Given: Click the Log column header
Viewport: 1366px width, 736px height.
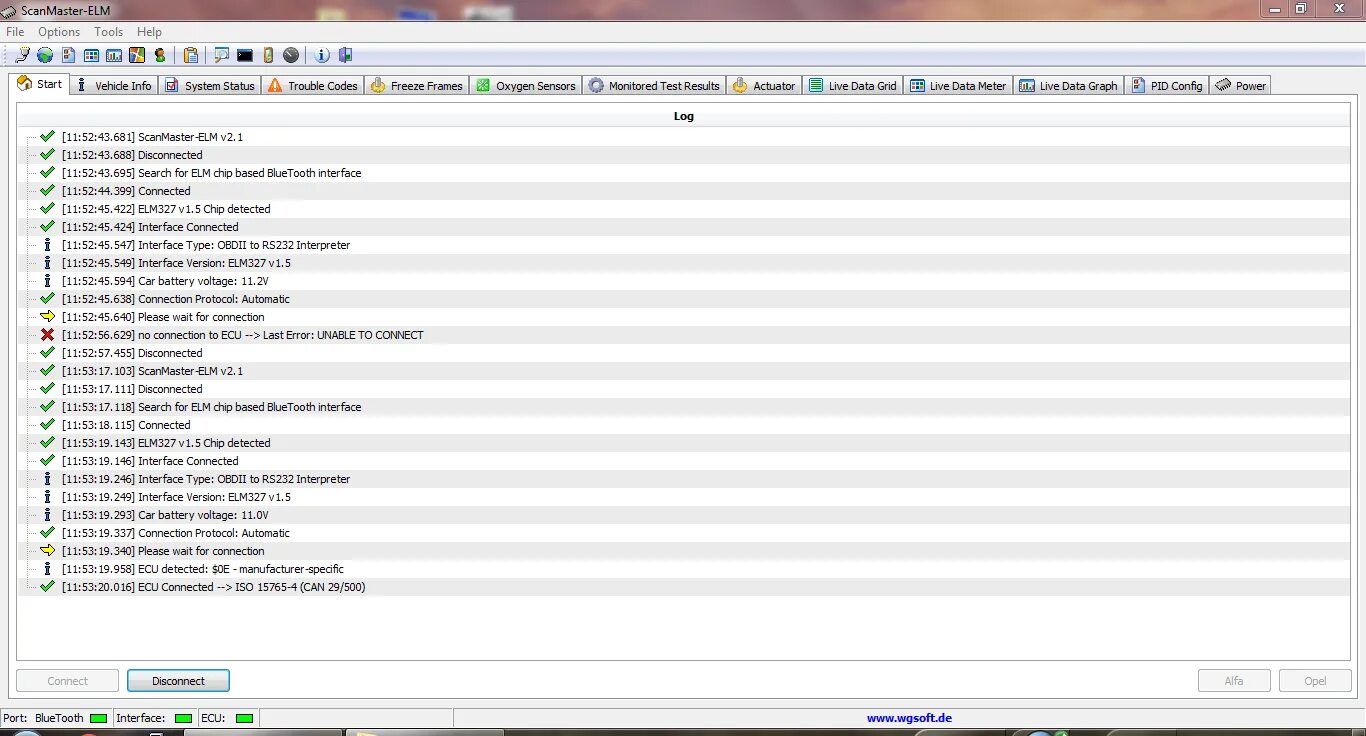Looking at the screenshot, I should point(683,116).
